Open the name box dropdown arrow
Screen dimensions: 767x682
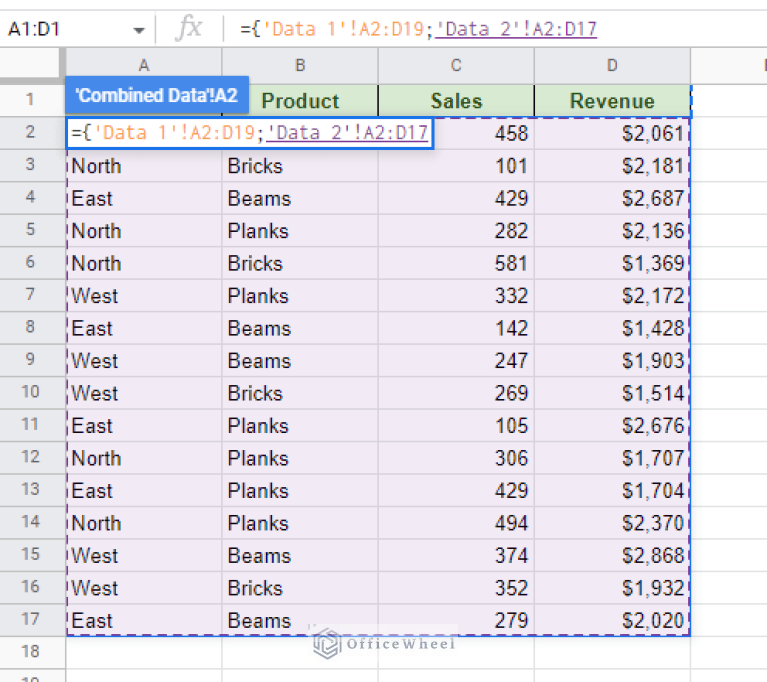point(138,30)
